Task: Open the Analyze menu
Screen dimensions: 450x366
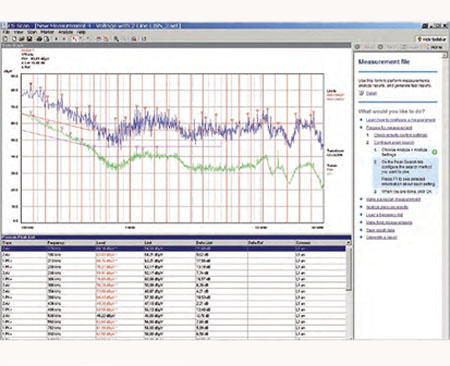Action: 66,32
